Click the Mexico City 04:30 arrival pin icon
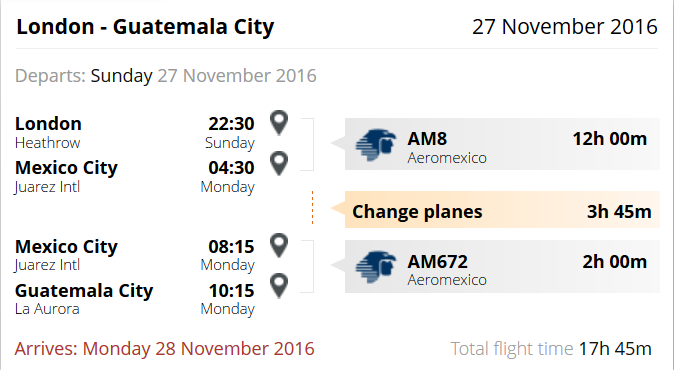The height and width of the screenshot is (370, 674). [279, 163]
